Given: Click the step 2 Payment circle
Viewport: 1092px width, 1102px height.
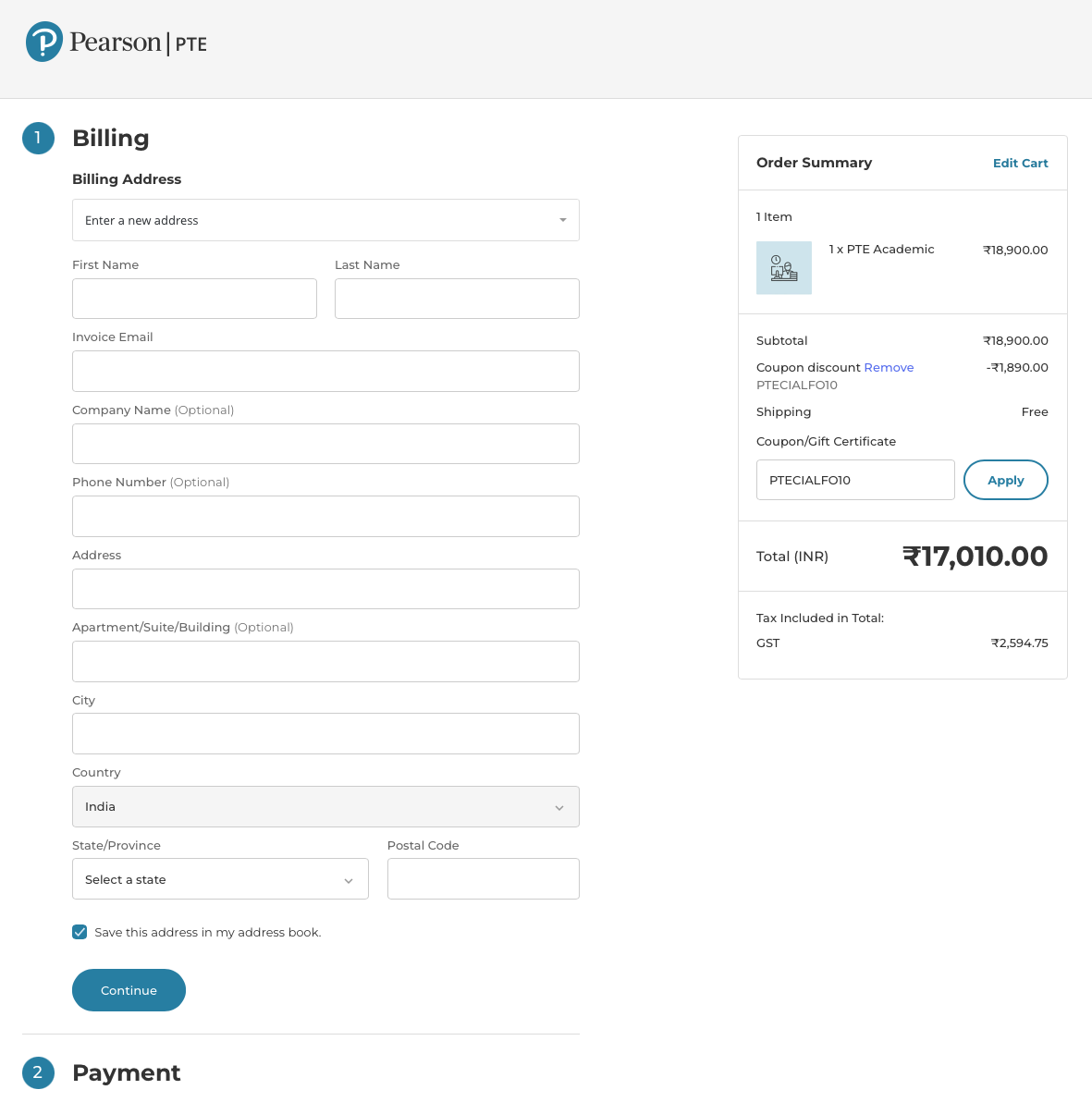Looking at the screenshot, I should pyautogui.click(x=38, y=1072).
